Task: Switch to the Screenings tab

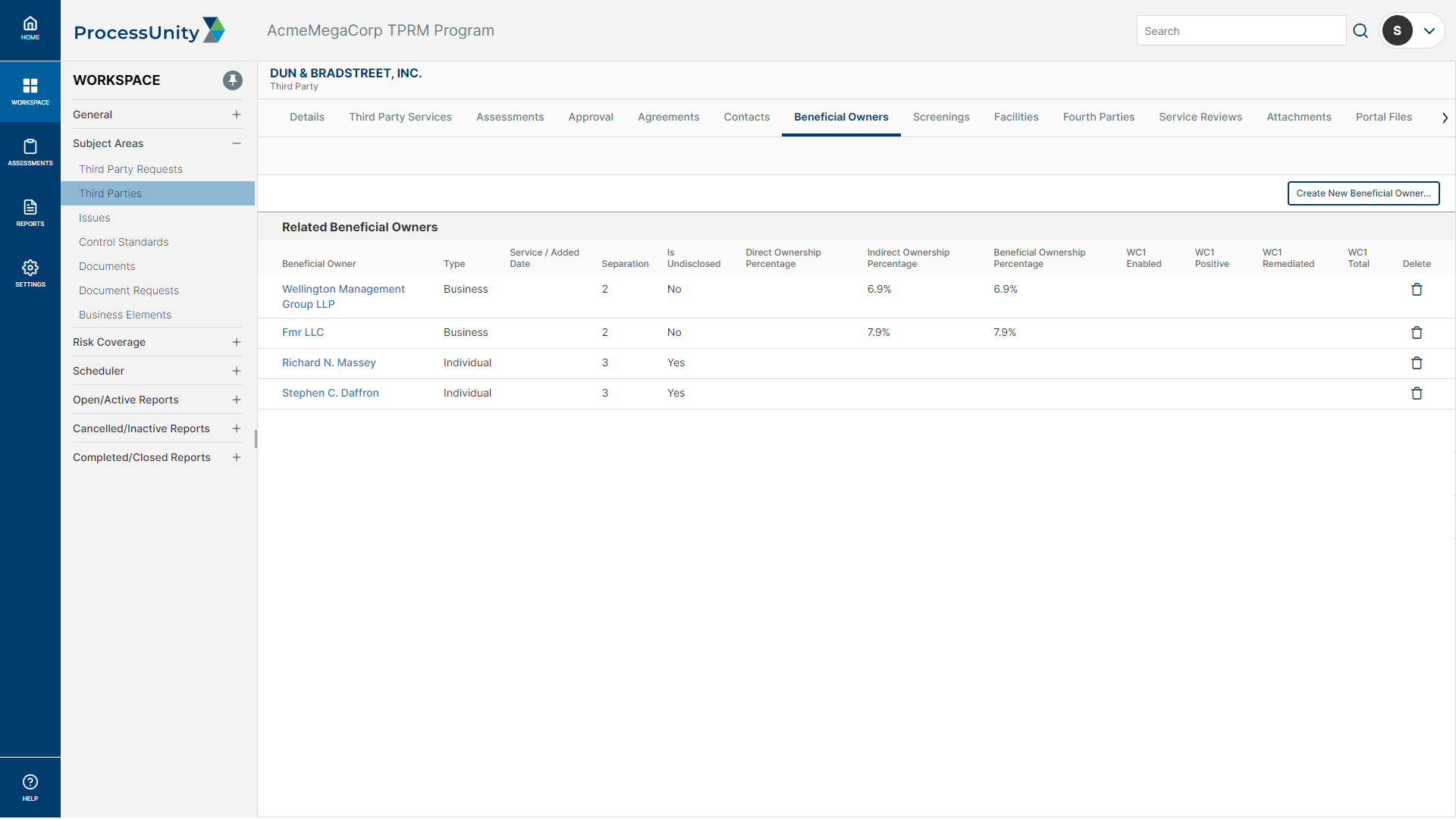Action: [941, 117]
